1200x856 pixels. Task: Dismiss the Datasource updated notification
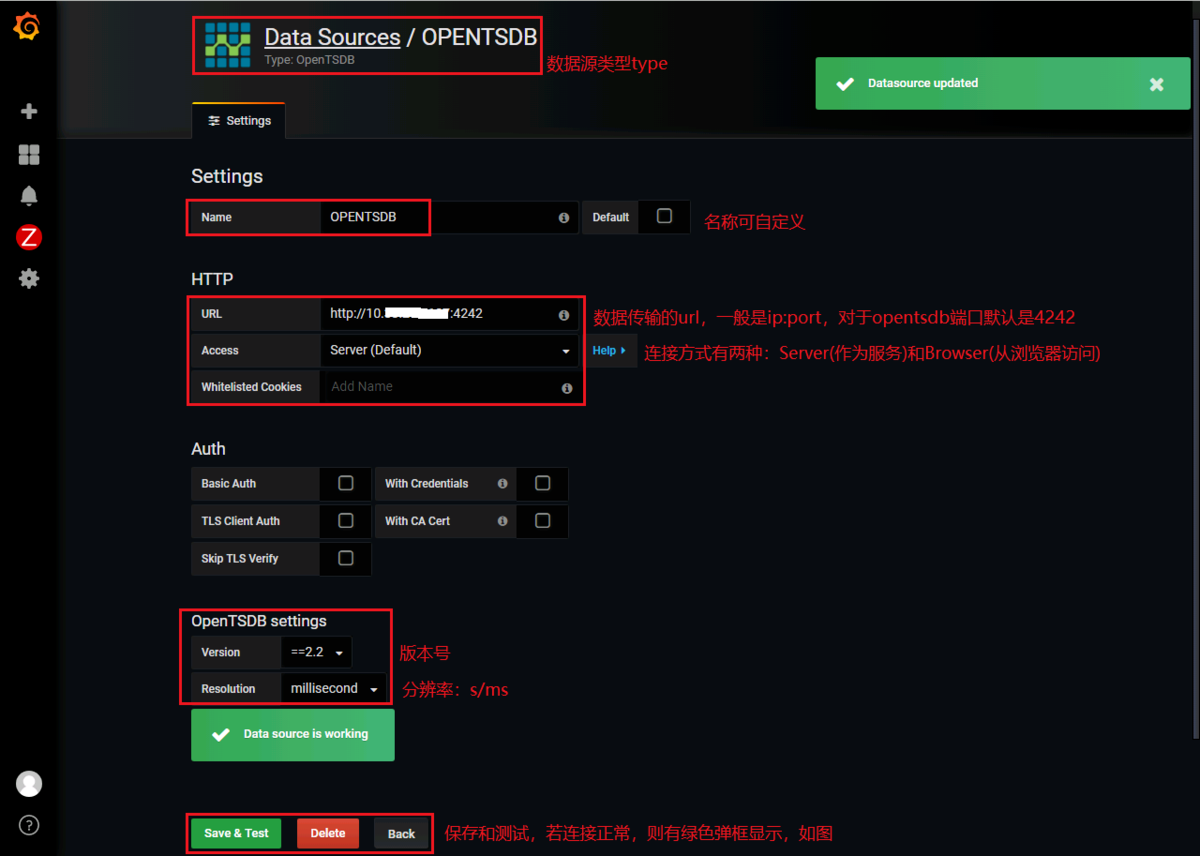1156,84
